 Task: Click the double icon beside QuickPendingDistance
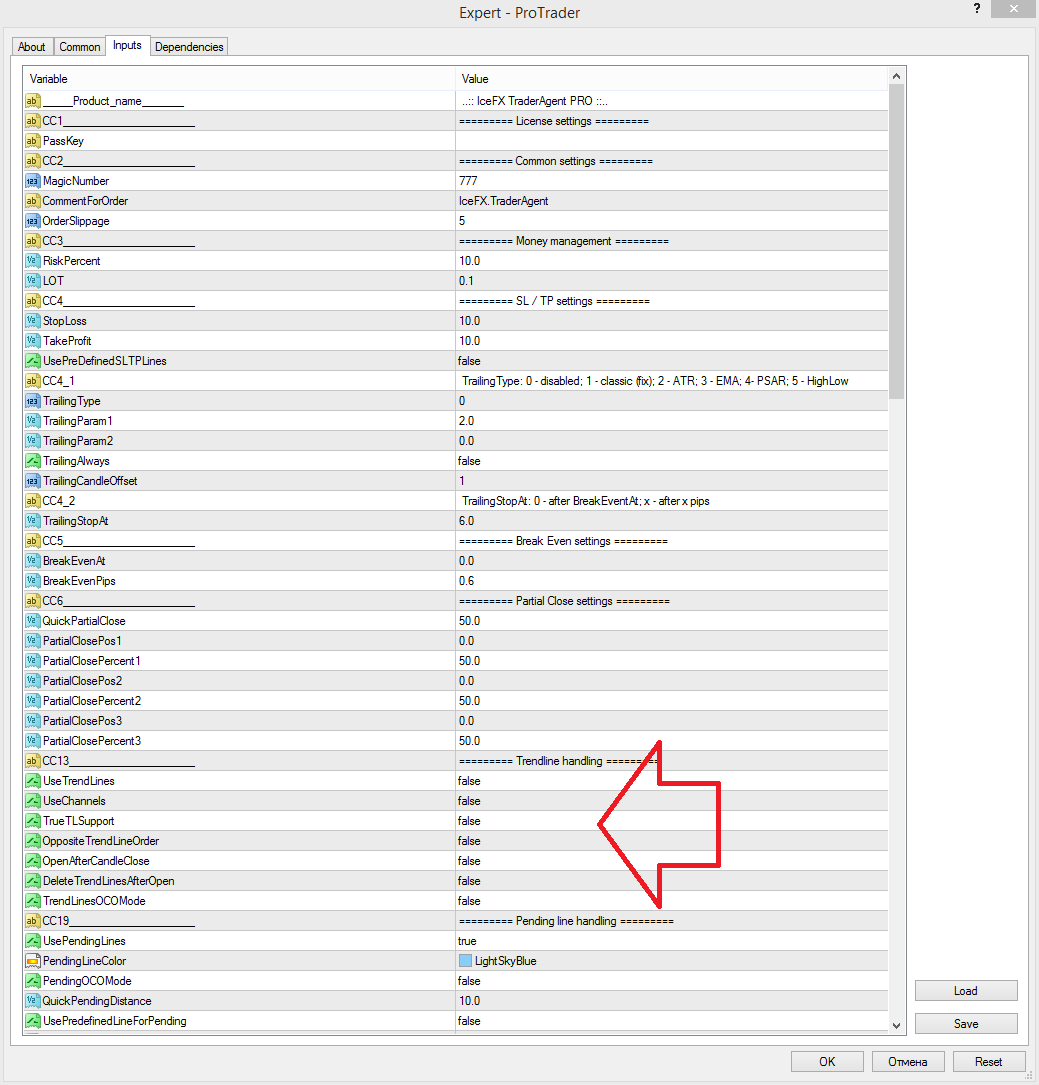pyautogui.click(x=33, y=1001)
